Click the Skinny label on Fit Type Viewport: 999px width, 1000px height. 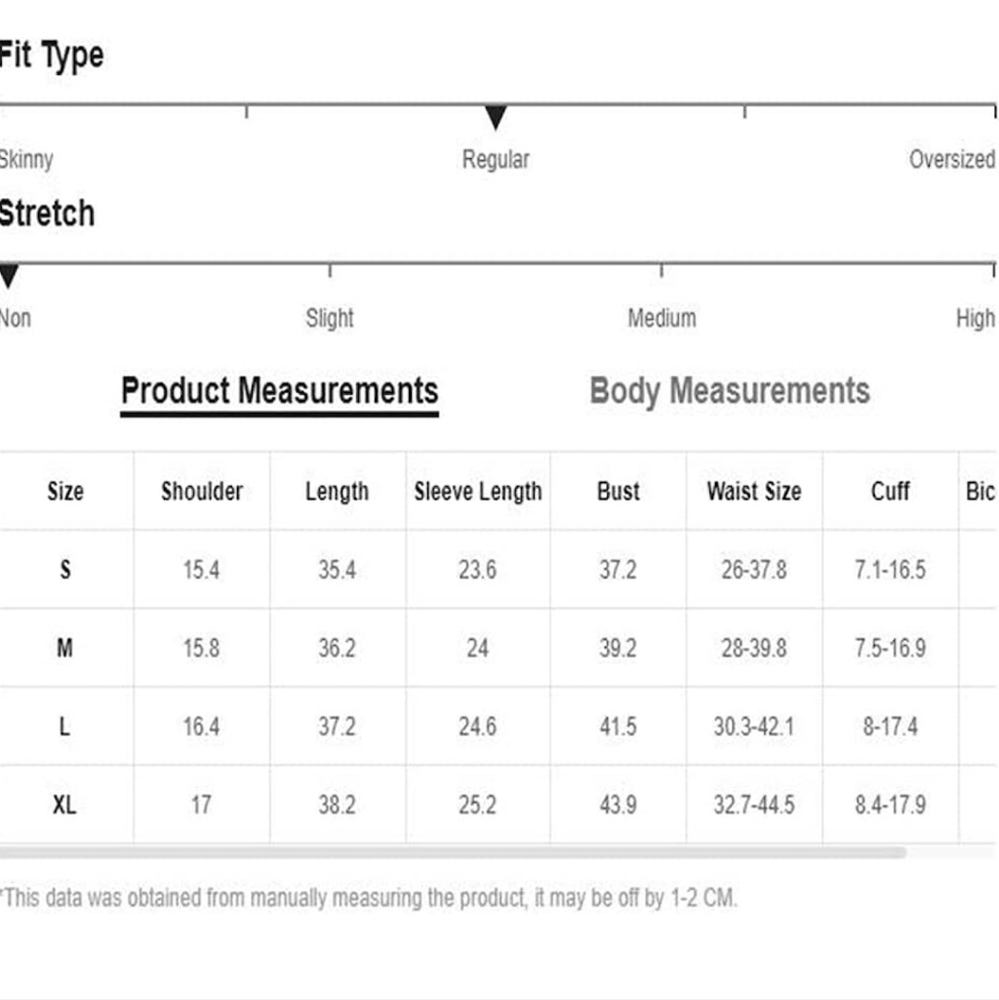(x=26, y=159)
